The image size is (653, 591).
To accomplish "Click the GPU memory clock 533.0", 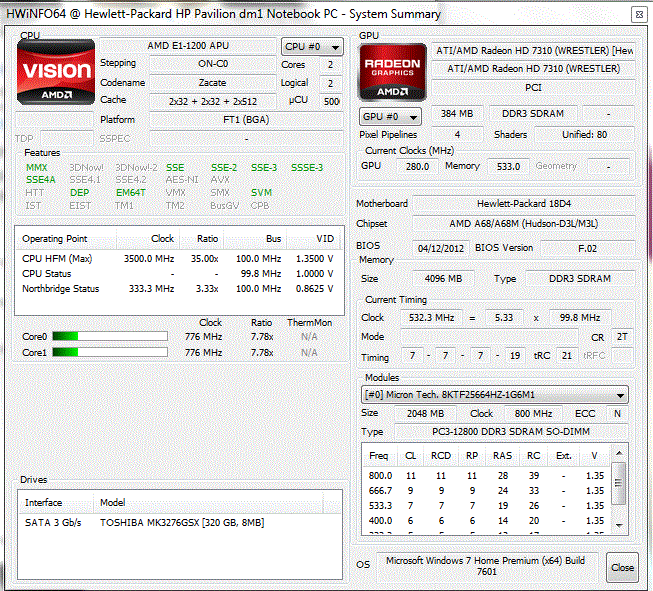I will [508, 167].
